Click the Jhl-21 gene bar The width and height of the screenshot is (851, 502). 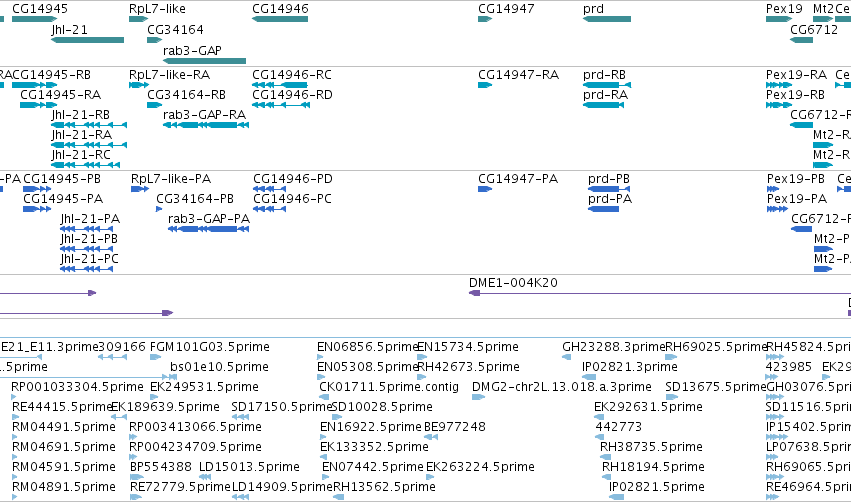tap(87, 40)
